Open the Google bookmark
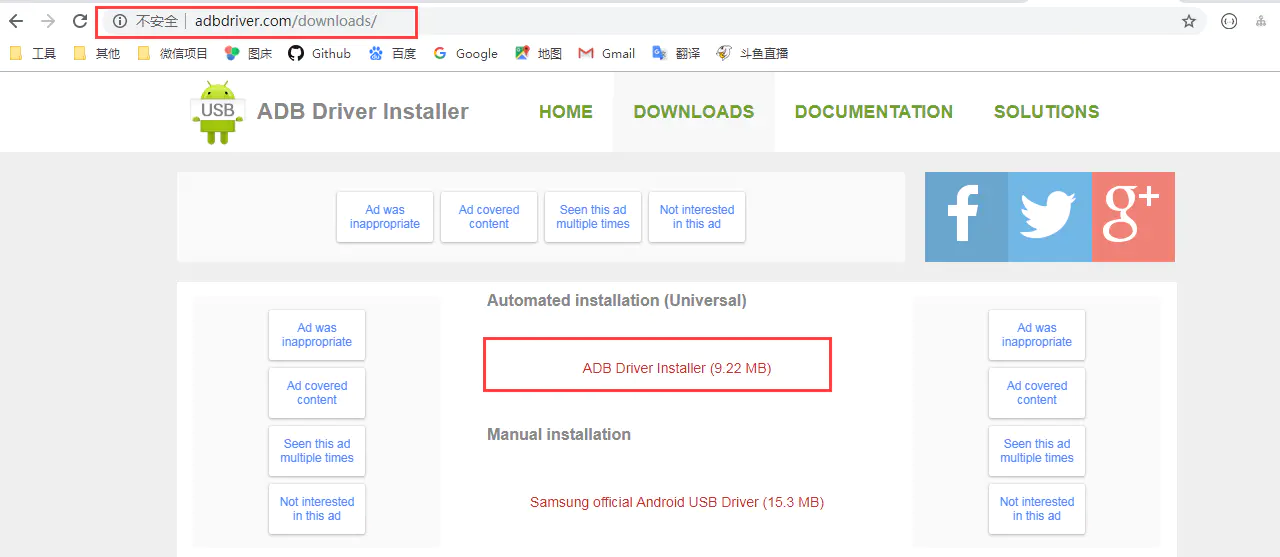Viewport: 1280px width, 557px height. click(465, 53)
